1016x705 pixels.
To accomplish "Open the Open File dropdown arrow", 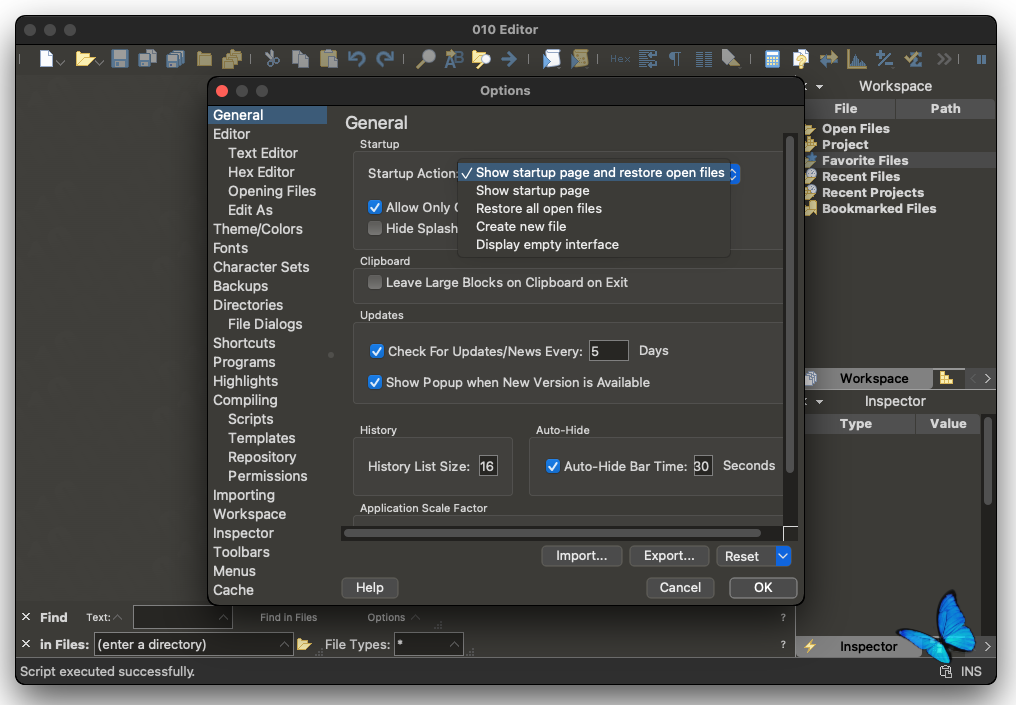I will pyautogui.click(x=100, y=62).
